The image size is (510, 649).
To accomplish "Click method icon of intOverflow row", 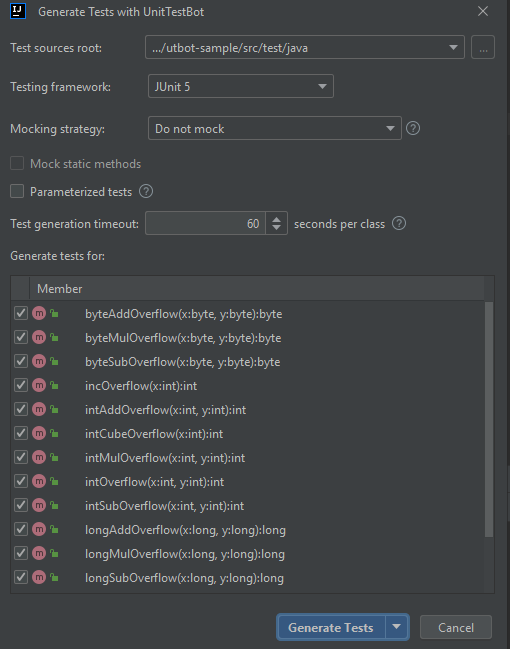I will point(39,481).
